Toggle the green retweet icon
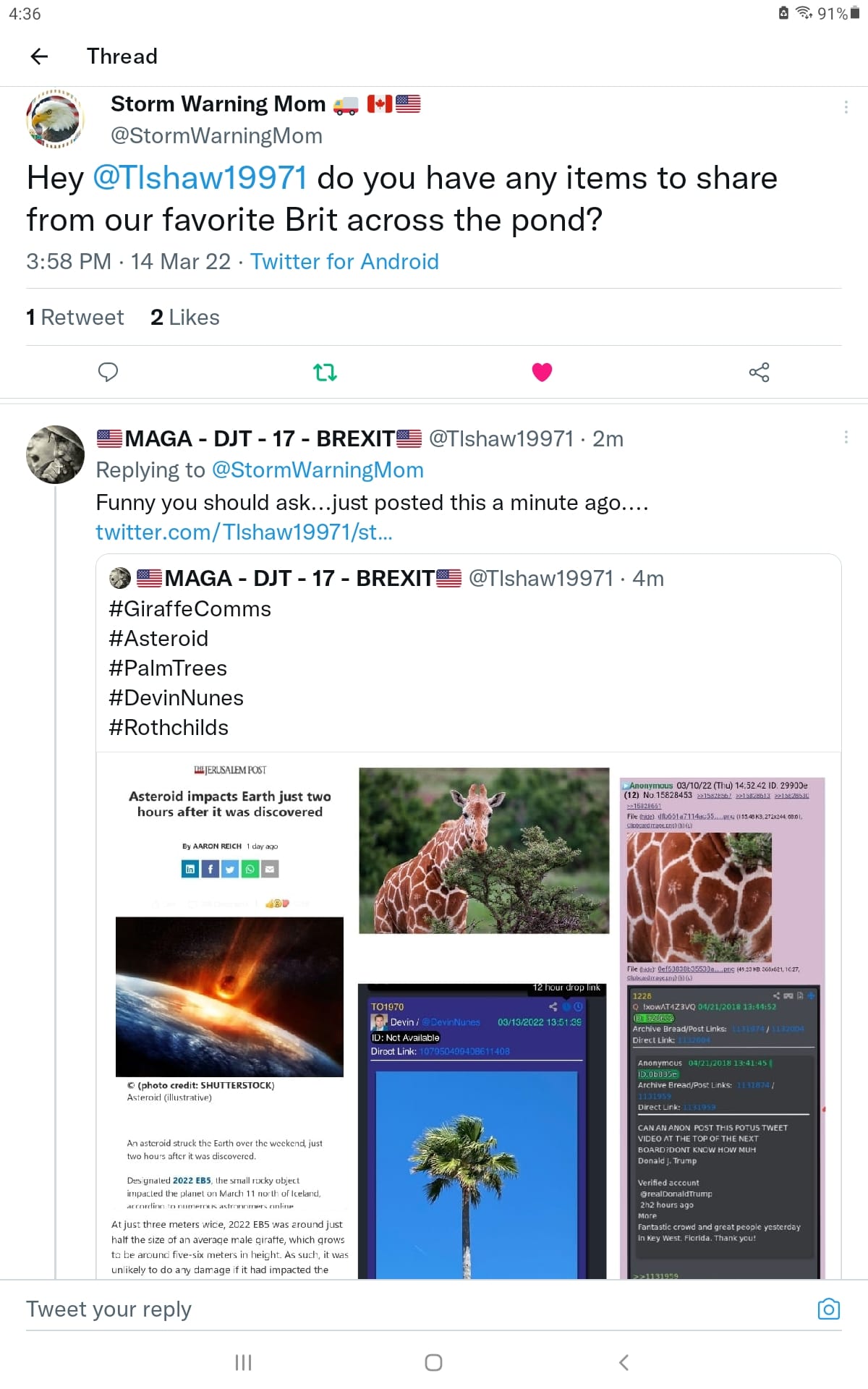 [x=325, y=372]
